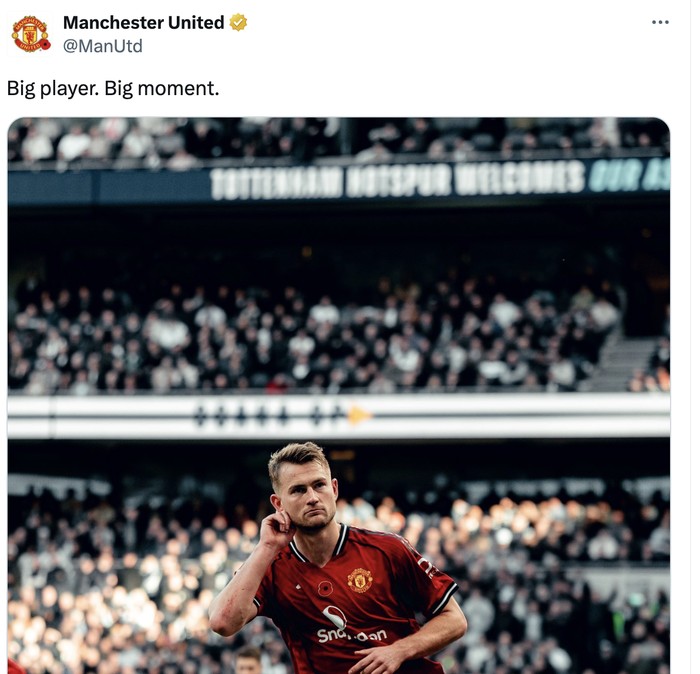
Task: Open the @ManUtd handle link
Action: 103,46
